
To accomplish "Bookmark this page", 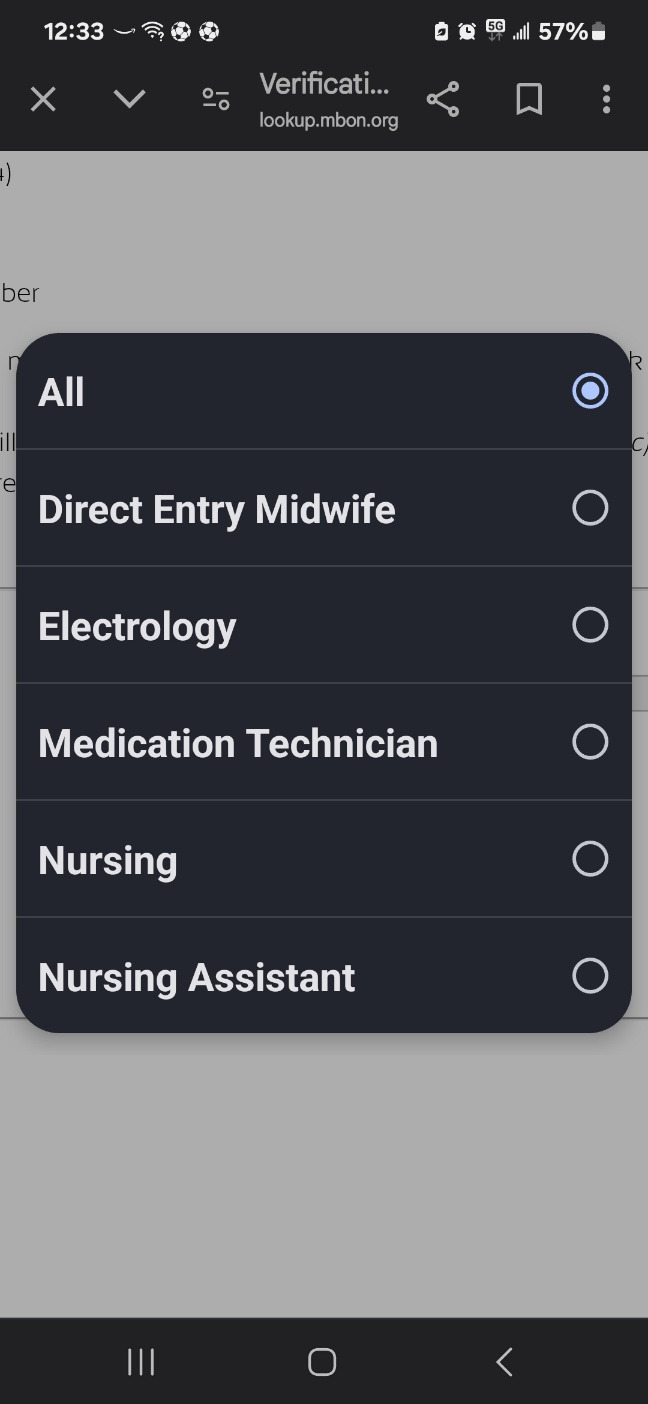I will [529, 99].
